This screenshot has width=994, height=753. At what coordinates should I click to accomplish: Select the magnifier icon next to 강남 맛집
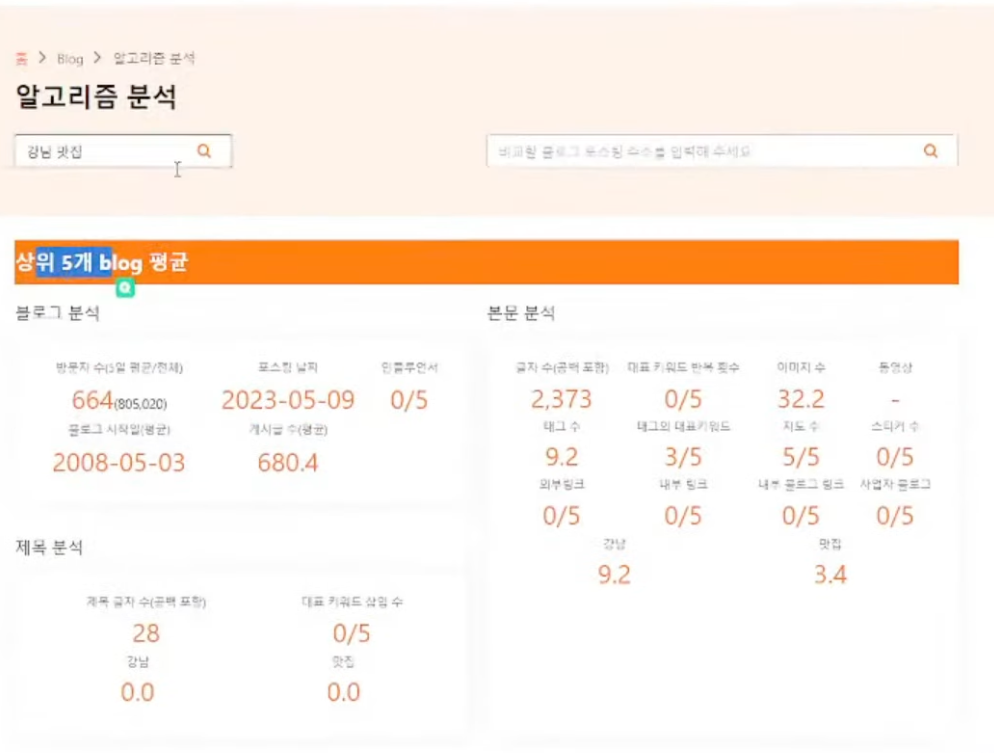206,150
